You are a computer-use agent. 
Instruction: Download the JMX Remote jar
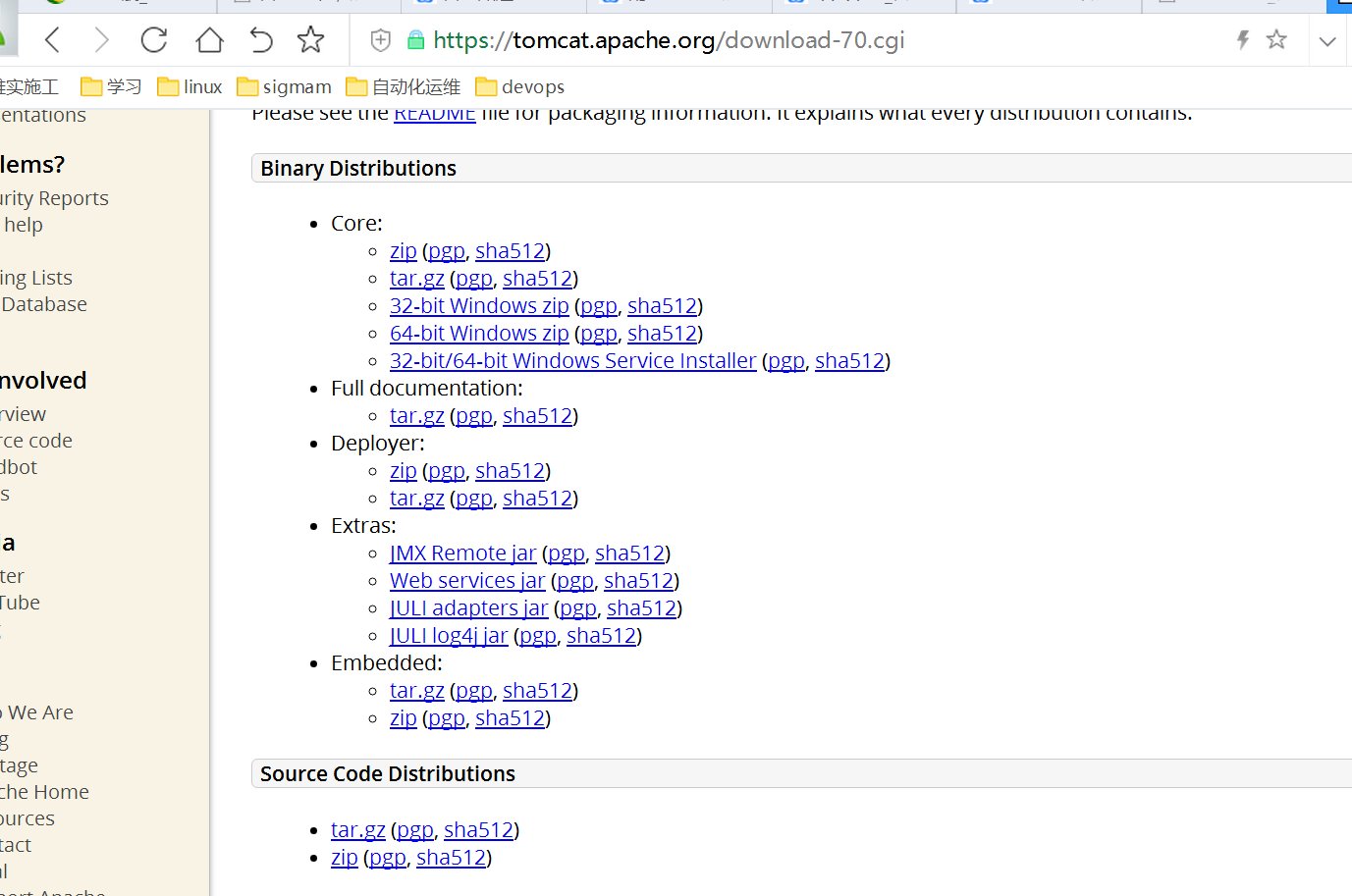pos(462,553)
